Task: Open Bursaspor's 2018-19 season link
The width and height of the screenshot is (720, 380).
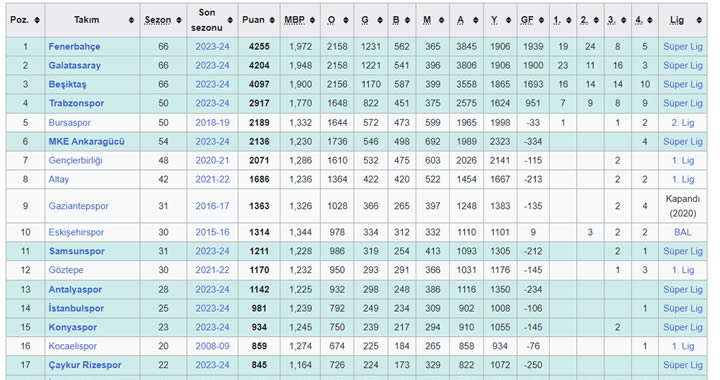Action: pyautogui.click(x=212, y=123)
